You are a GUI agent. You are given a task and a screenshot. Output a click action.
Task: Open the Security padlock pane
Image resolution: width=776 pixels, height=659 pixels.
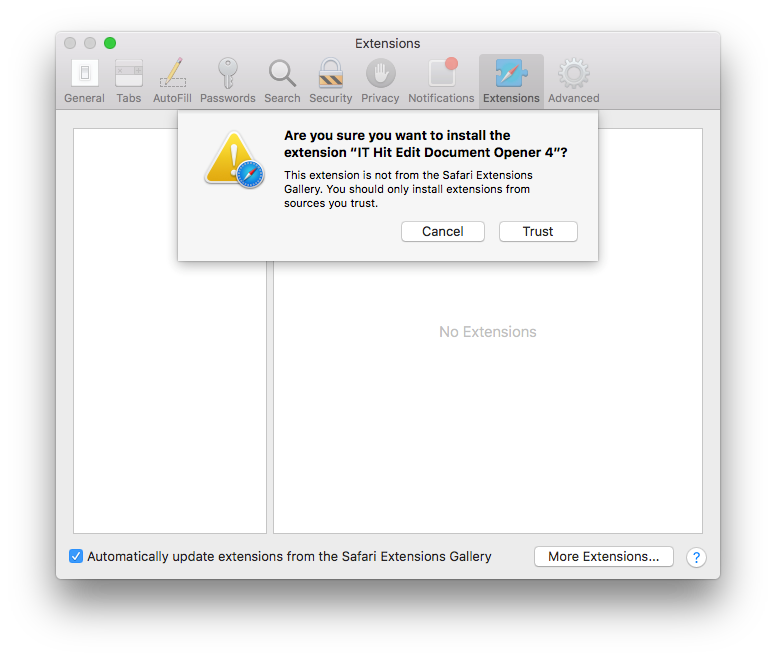[x=331, y=81]
